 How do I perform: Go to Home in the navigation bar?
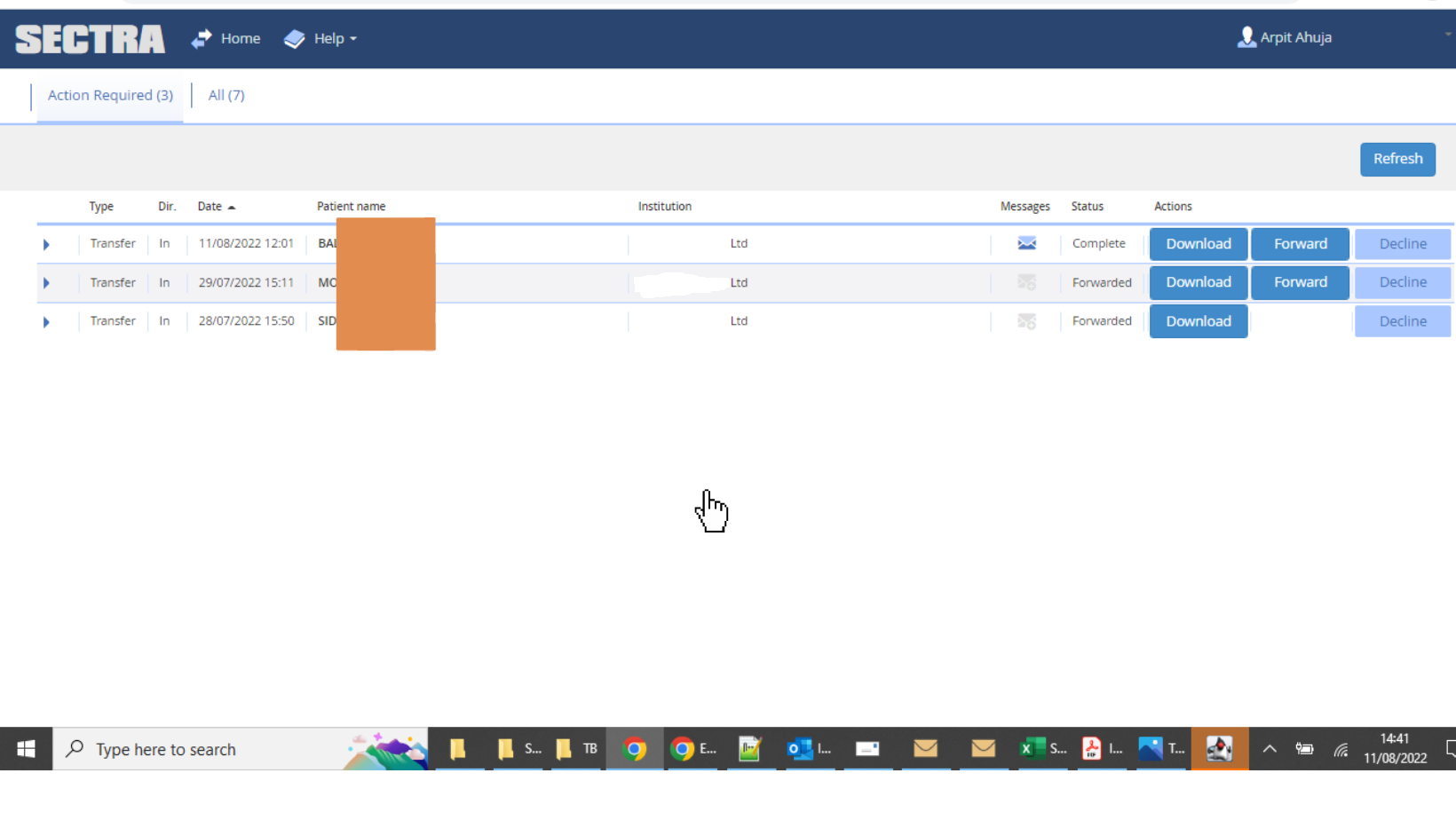(226, 38)
